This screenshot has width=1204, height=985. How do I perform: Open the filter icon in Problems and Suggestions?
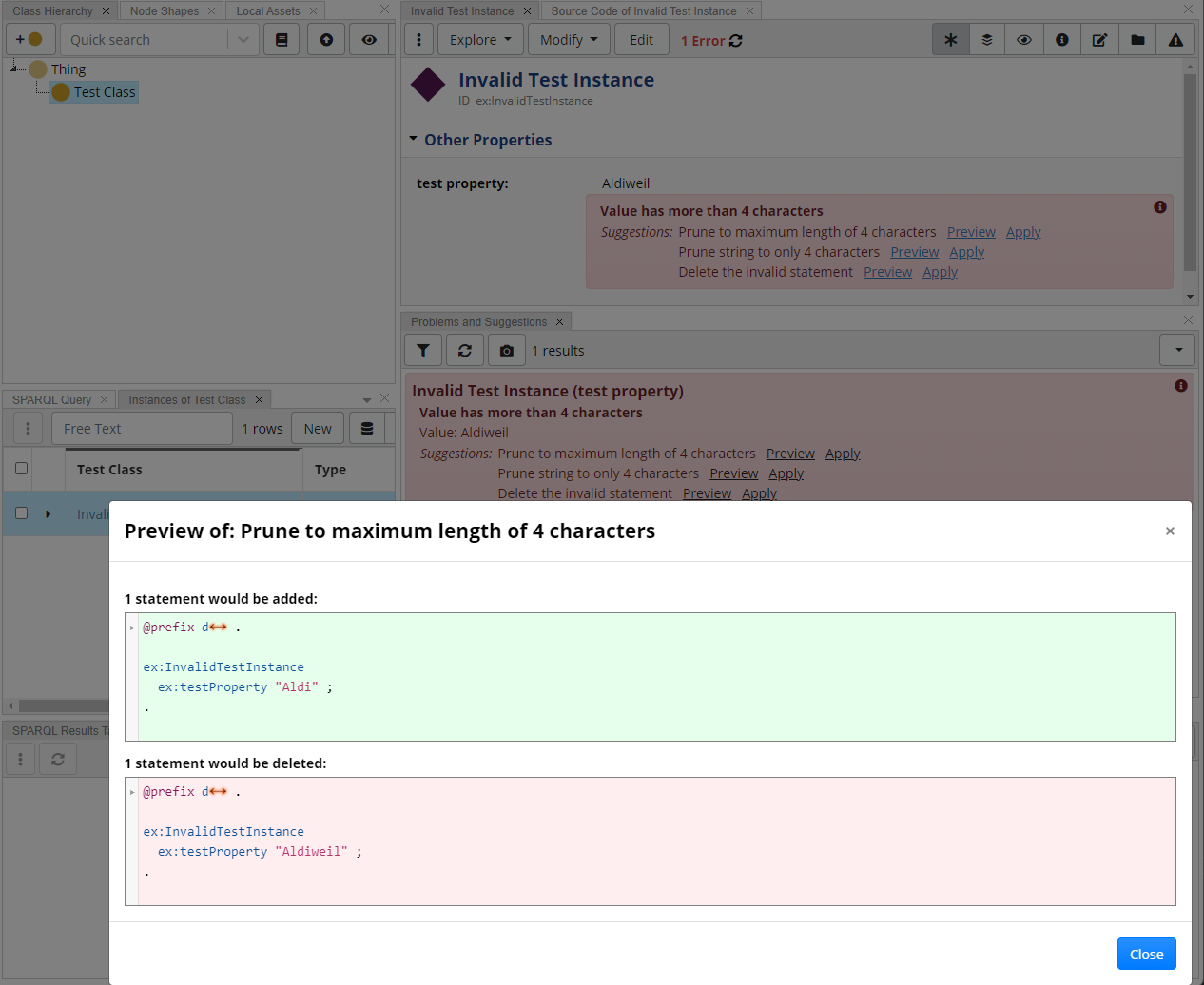pos(422,350)
